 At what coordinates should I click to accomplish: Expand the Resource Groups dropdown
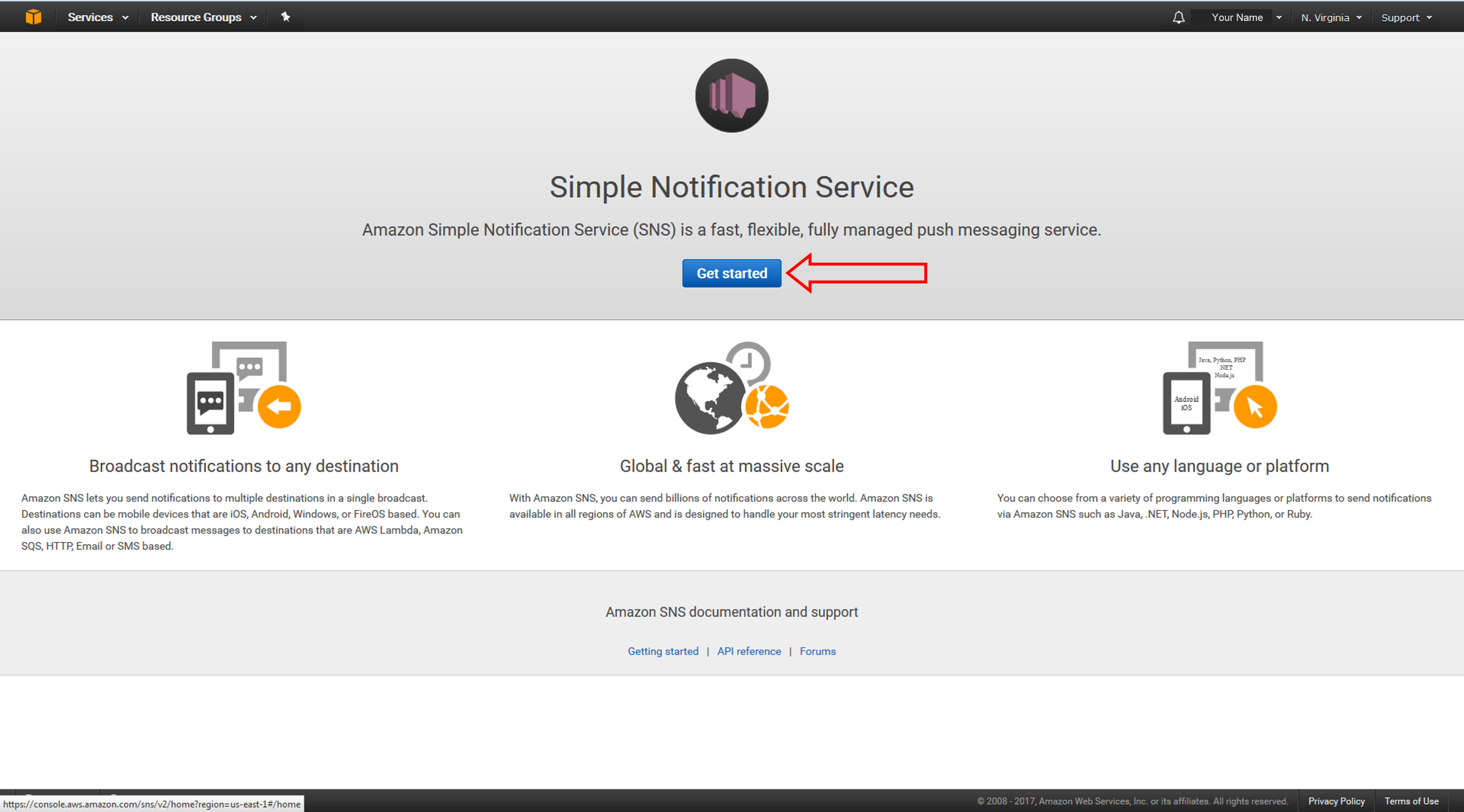coord(203,17)
